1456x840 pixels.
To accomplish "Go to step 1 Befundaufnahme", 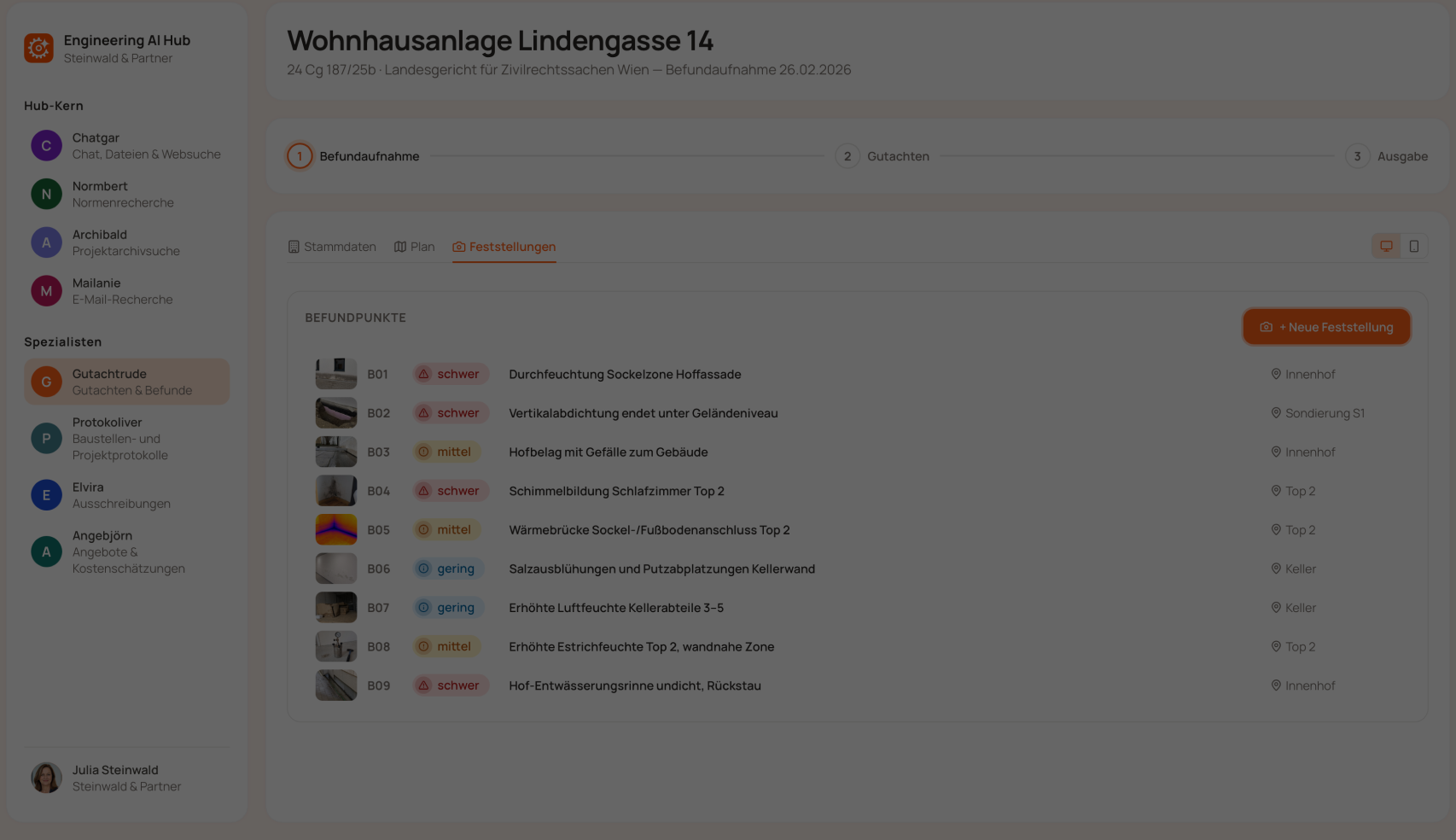I will pos(353,156).
